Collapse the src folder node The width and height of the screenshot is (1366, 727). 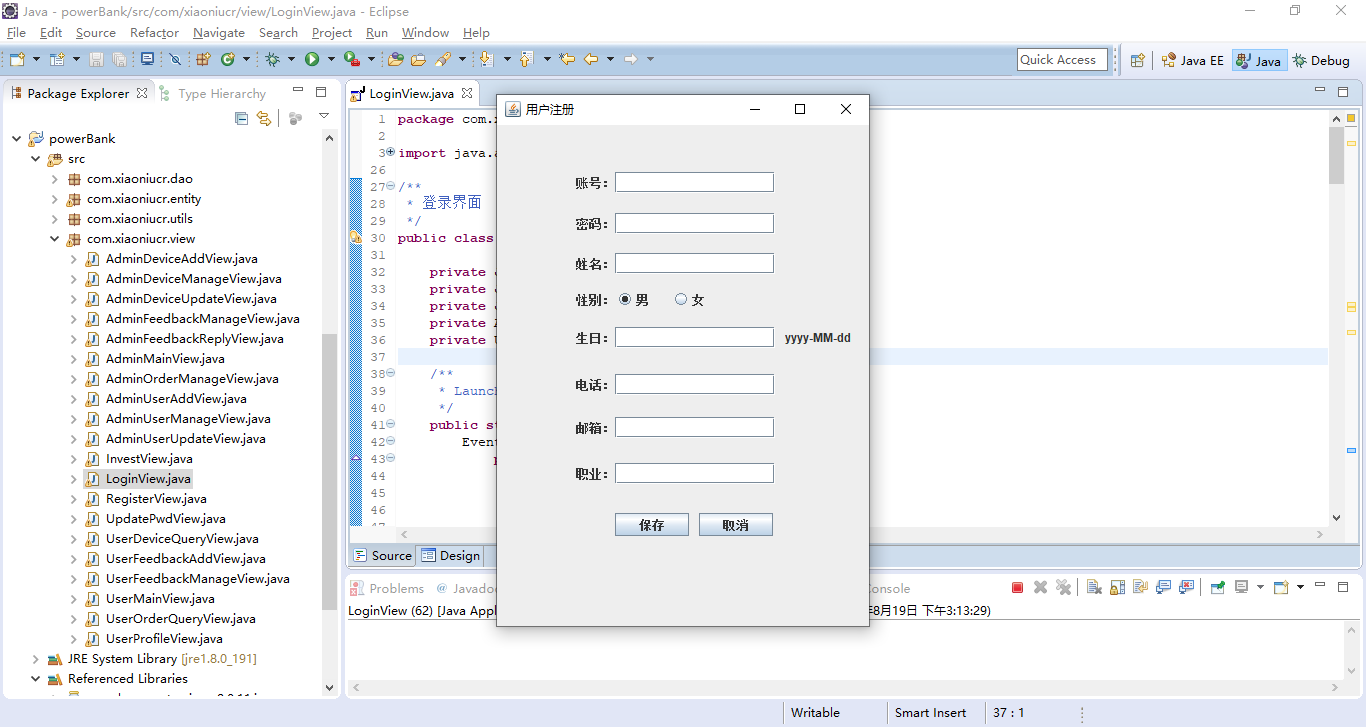[x=36, y=159]
